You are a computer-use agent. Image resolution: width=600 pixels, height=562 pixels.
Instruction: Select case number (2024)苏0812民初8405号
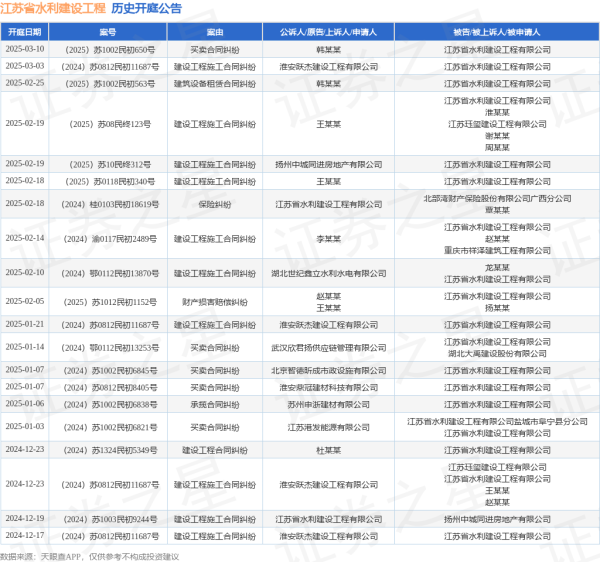108,388
